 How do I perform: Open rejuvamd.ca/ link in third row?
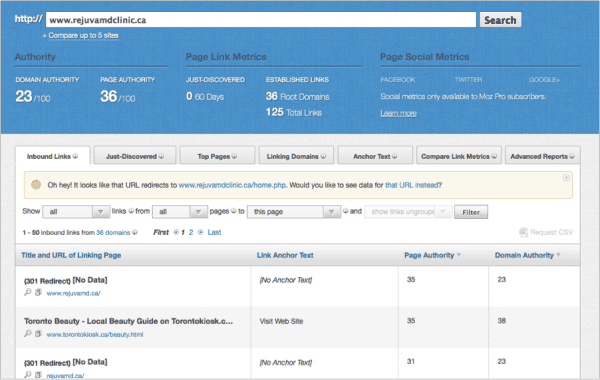pyautogui.click(x=65, y=376)
